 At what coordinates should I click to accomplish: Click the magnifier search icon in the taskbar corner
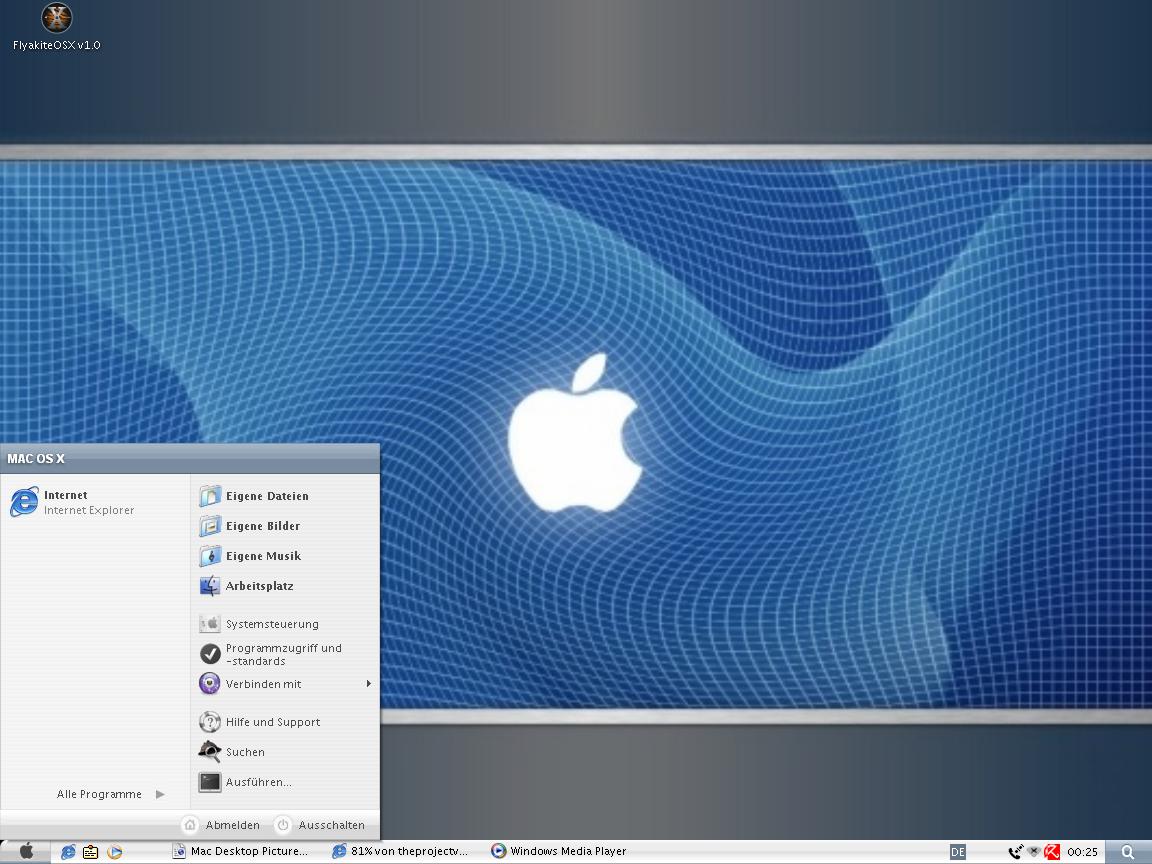[x=1128, y=852]
